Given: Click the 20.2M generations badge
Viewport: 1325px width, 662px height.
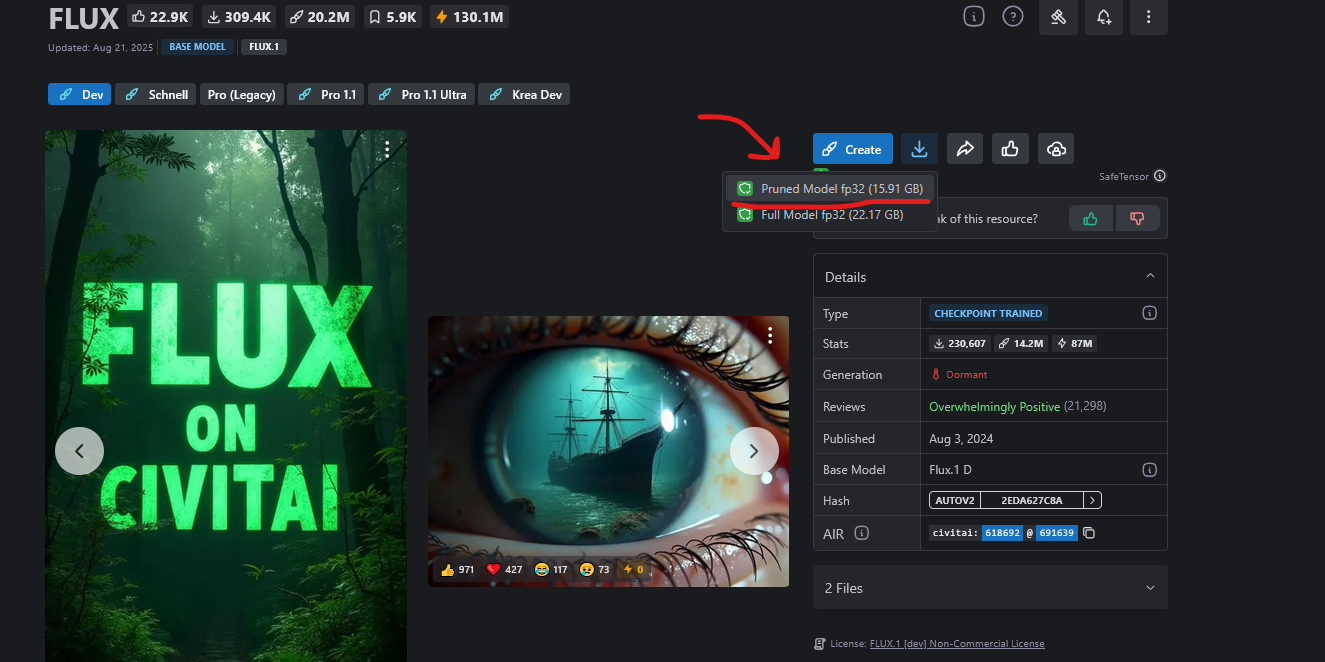Looking at the screenshot, I should coord(320,16).
